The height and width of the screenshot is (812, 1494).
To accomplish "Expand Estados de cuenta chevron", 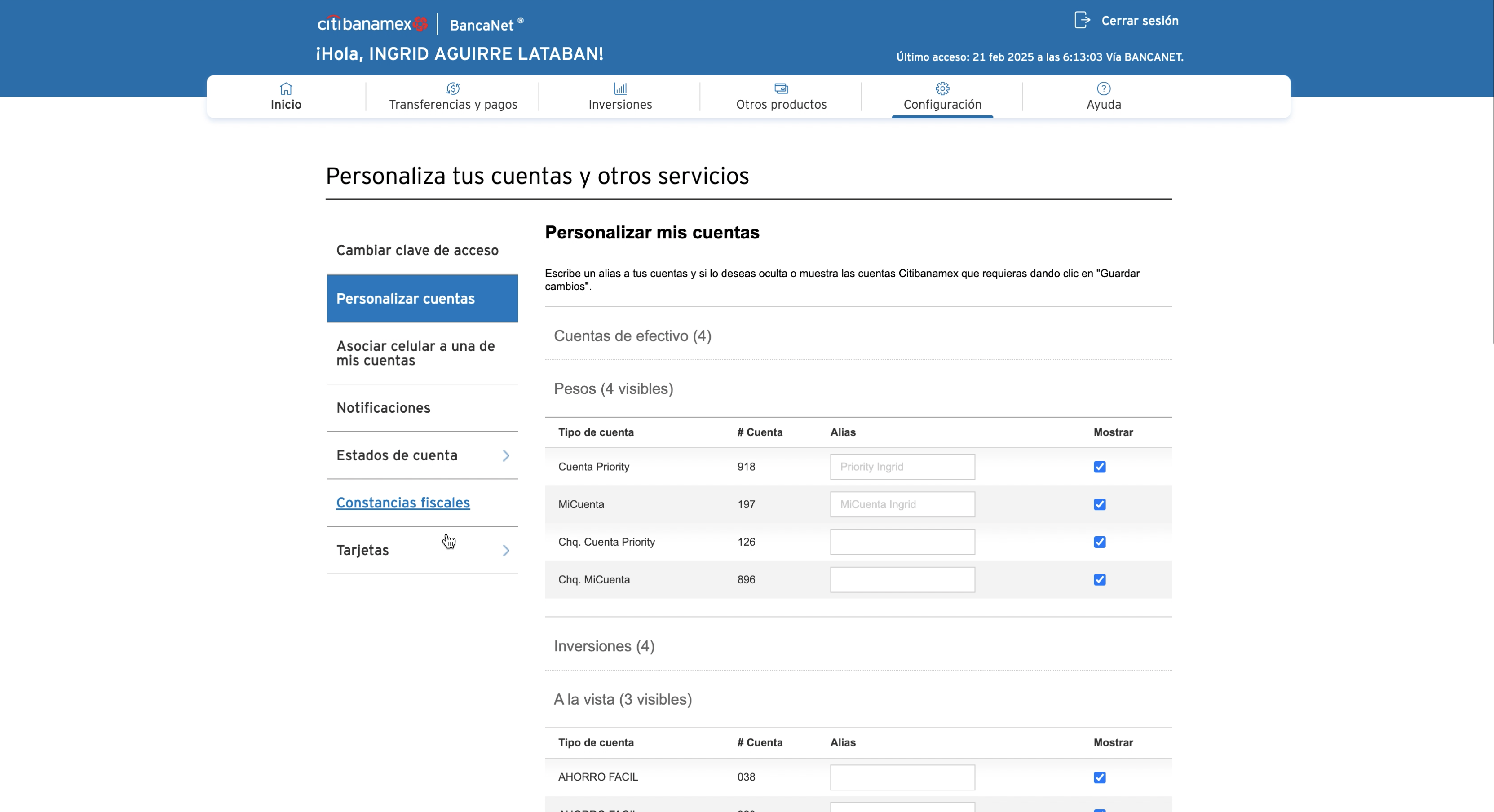I will (x=506, y=456).
